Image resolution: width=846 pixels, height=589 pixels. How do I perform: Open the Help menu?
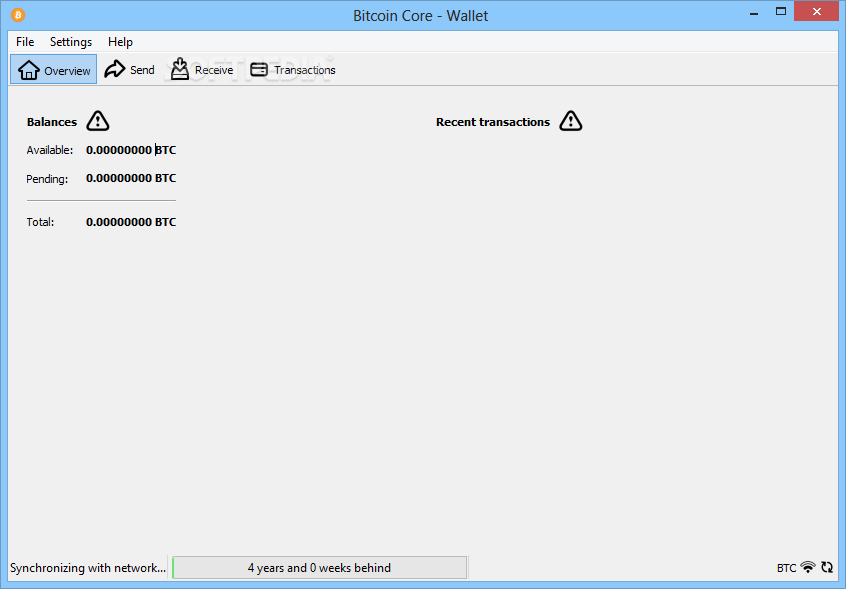120,42
